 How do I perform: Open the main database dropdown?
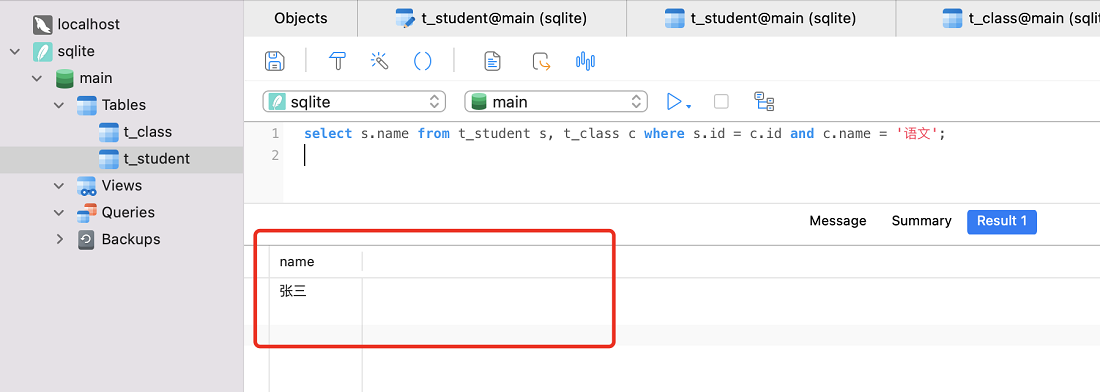pos(556,102)
